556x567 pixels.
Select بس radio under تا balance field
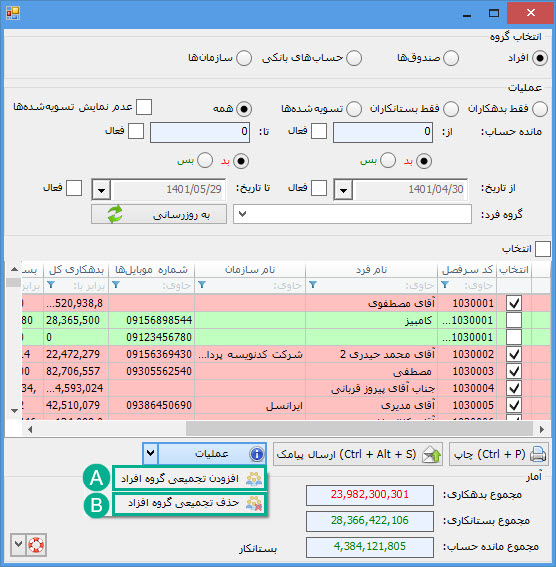pyautogui.click(x=205, y=160)
